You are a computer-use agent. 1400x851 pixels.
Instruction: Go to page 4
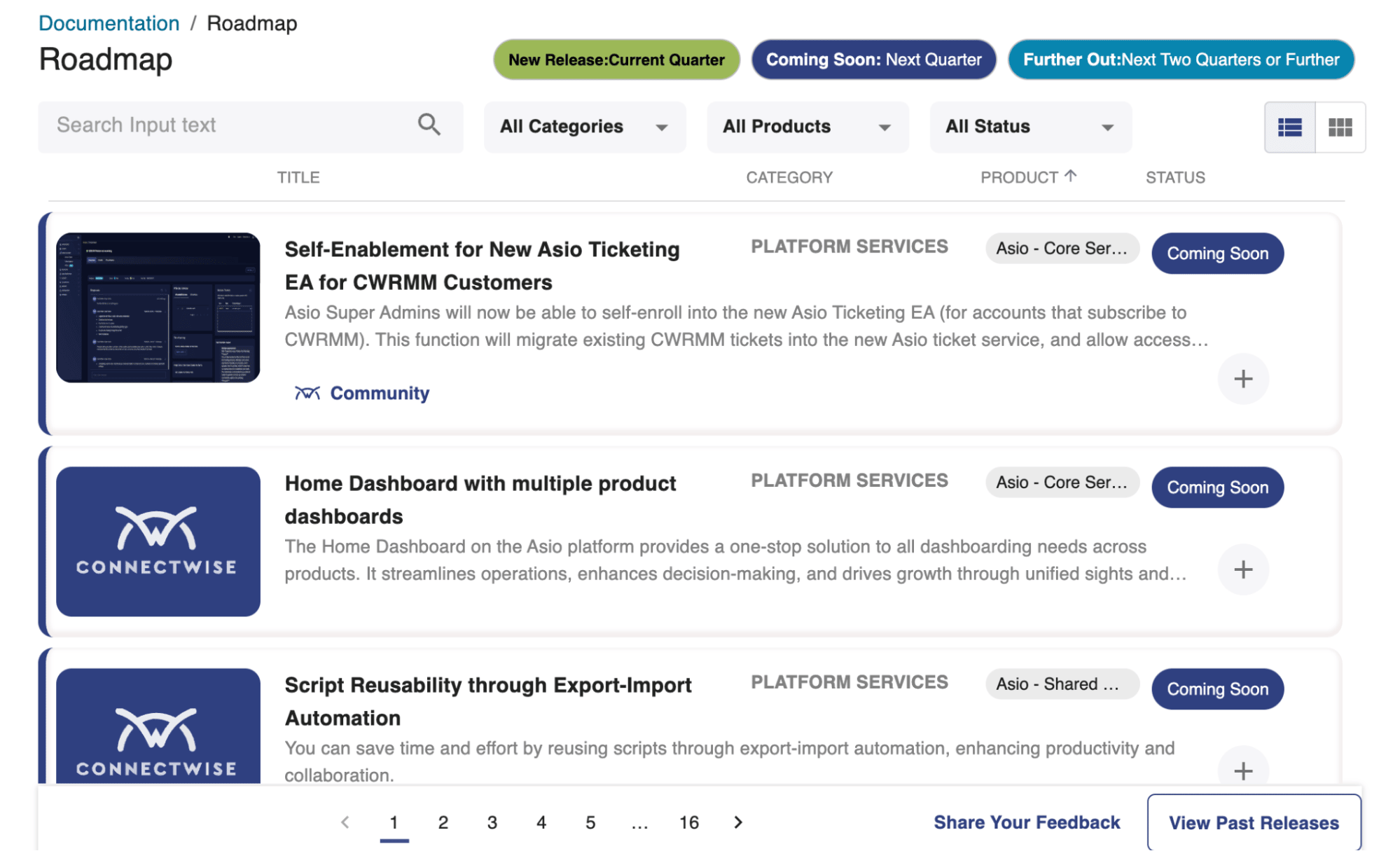tap(541, 822)
